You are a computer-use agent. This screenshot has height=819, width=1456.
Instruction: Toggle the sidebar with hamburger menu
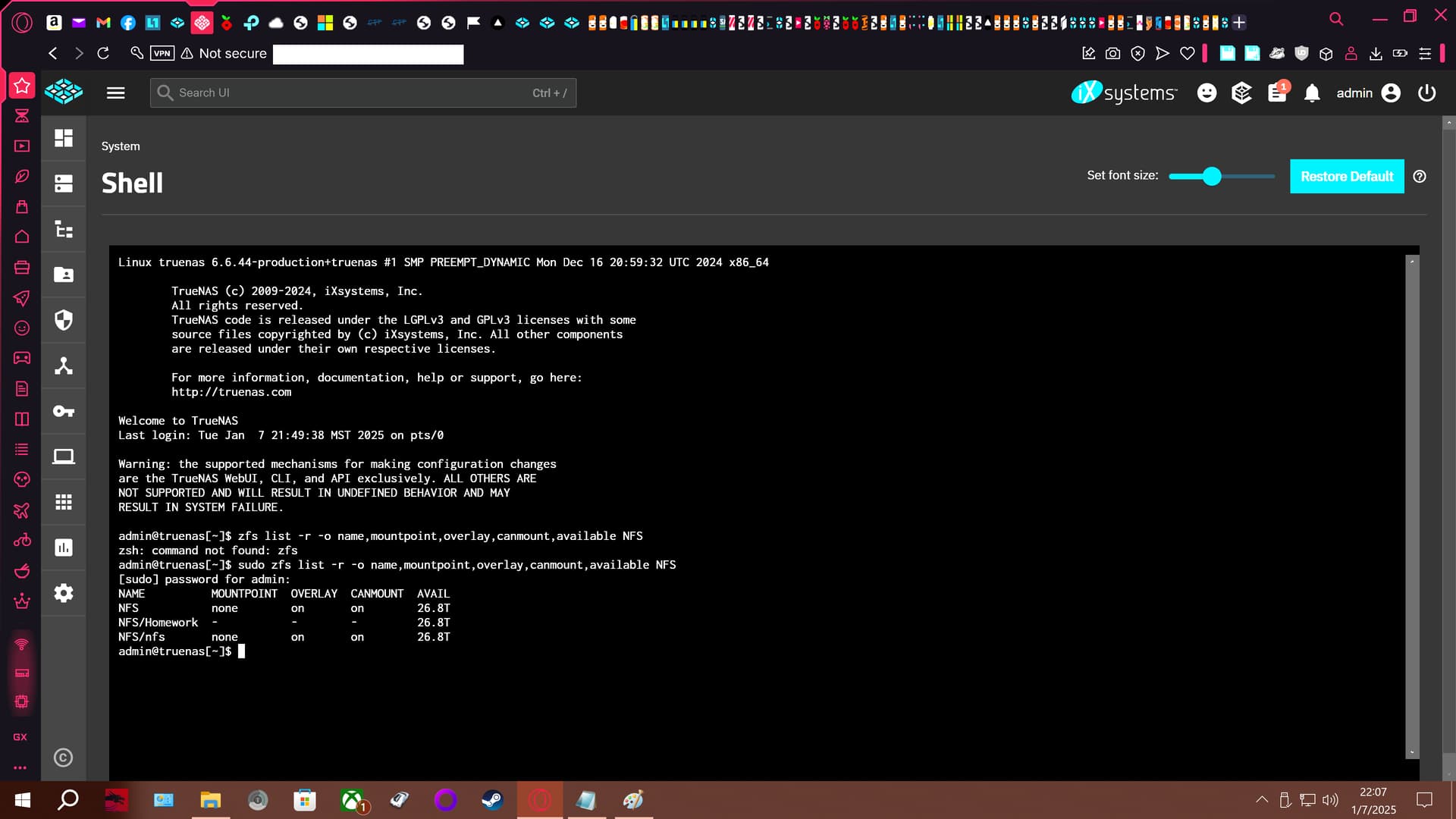pyautogui.click(x=115, y=93)
